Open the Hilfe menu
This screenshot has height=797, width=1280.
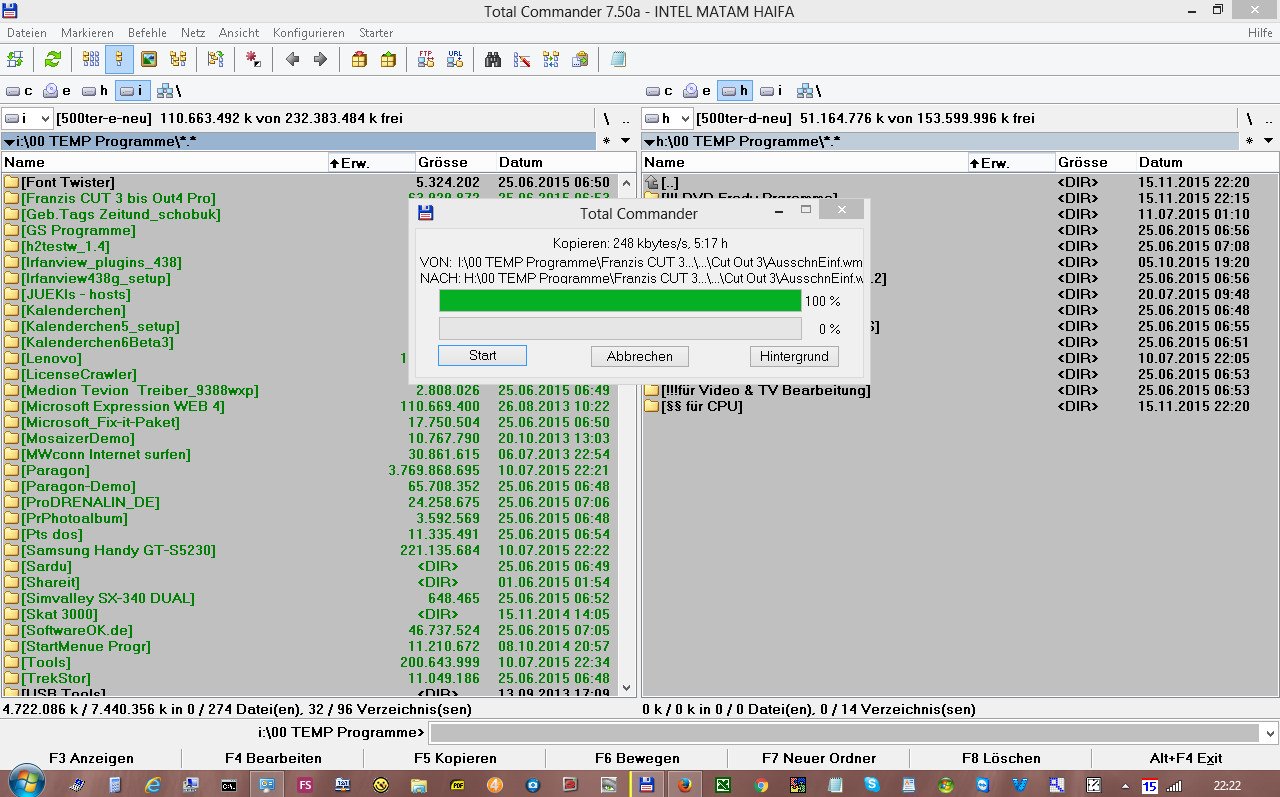click(x=1260, y=33)
